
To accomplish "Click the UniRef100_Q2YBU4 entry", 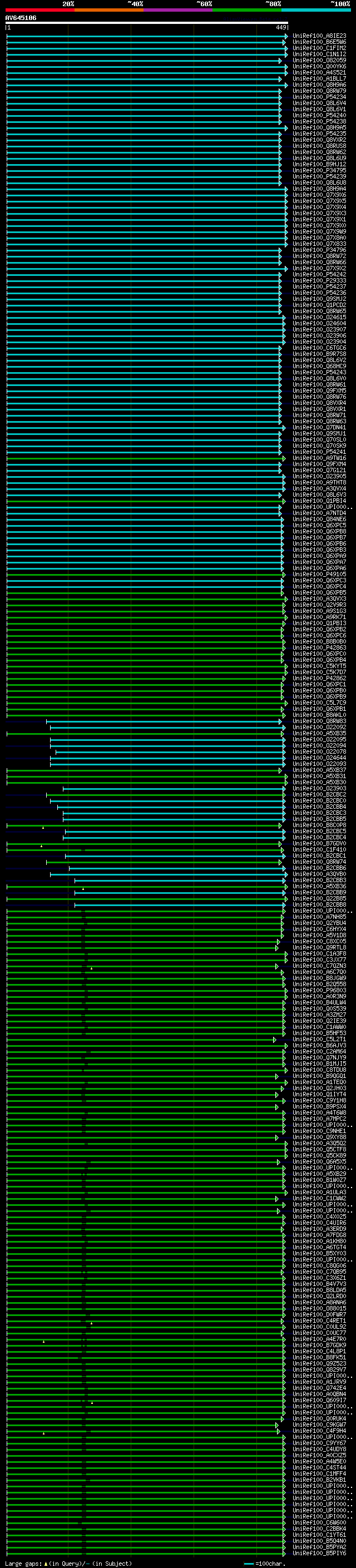I will tap(319, 923).
